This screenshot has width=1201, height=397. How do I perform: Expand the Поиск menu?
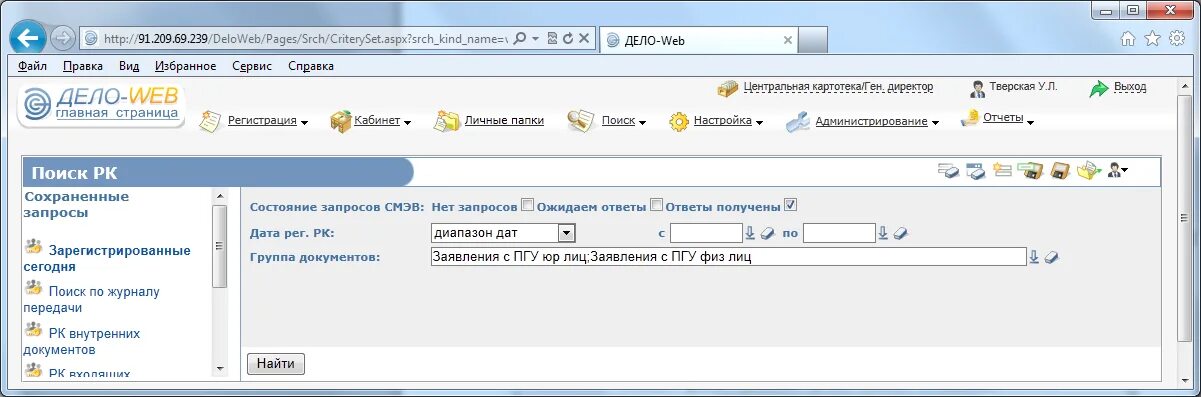(x=643, y=123)
